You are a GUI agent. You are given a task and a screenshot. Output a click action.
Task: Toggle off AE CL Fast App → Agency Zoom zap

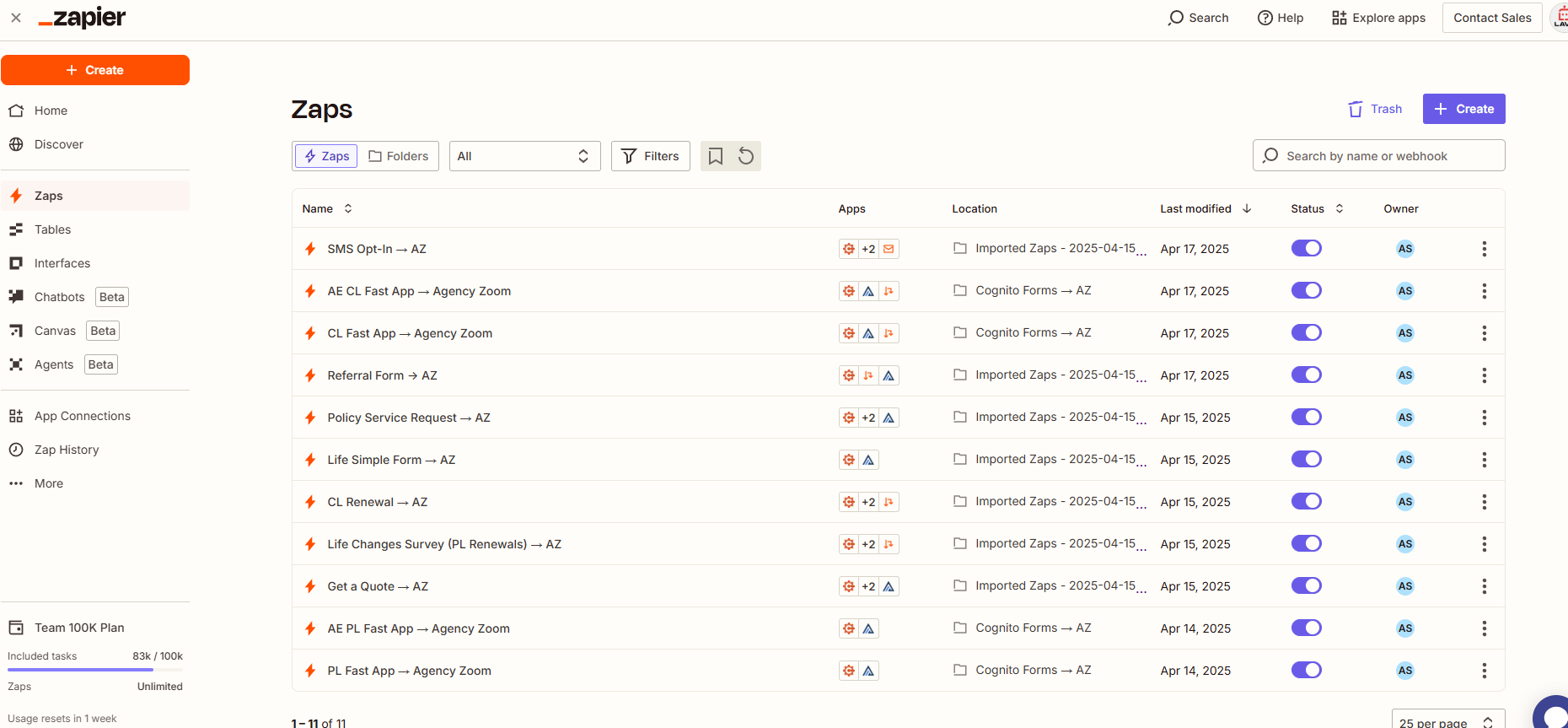[1306, 290]
